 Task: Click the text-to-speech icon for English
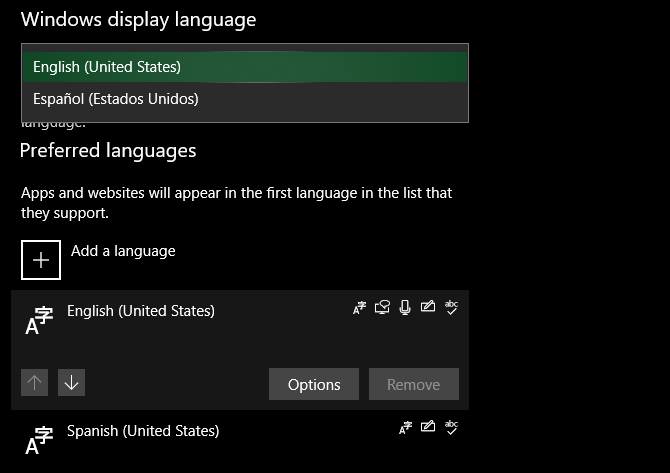click(x=382, y=308)
